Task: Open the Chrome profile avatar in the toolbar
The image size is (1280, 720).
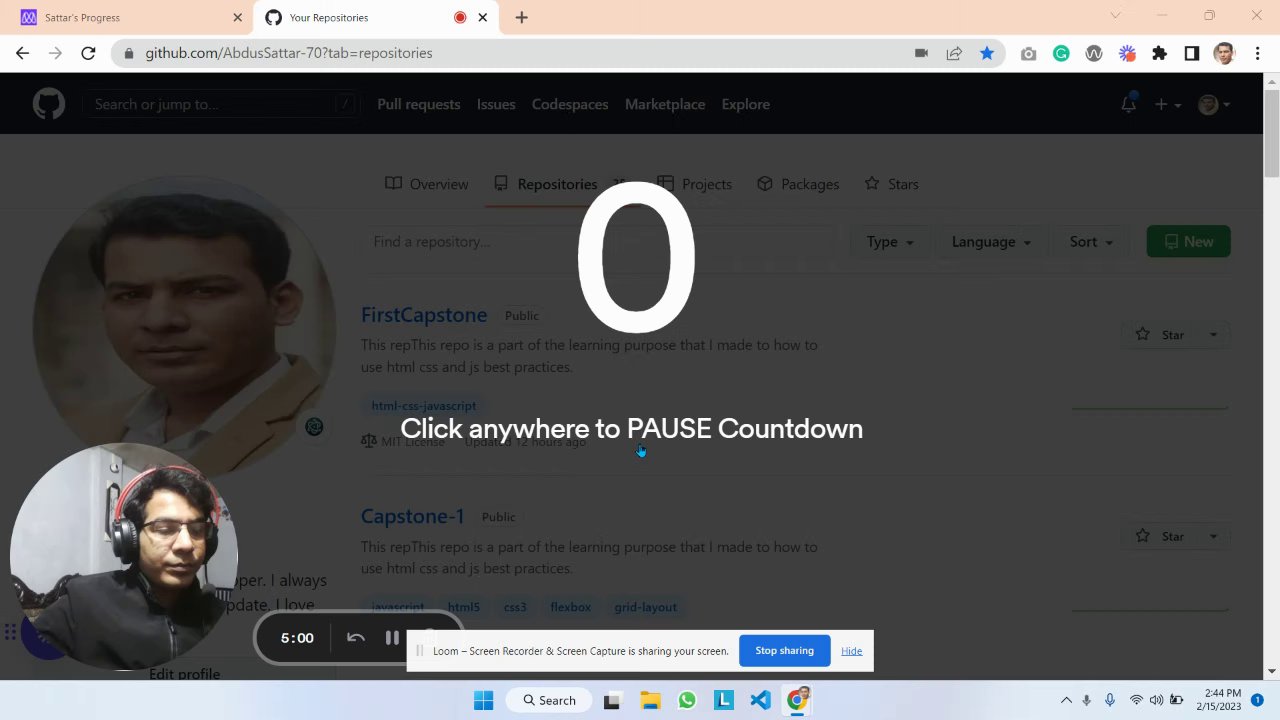Action: click(x=1224, y=54)
